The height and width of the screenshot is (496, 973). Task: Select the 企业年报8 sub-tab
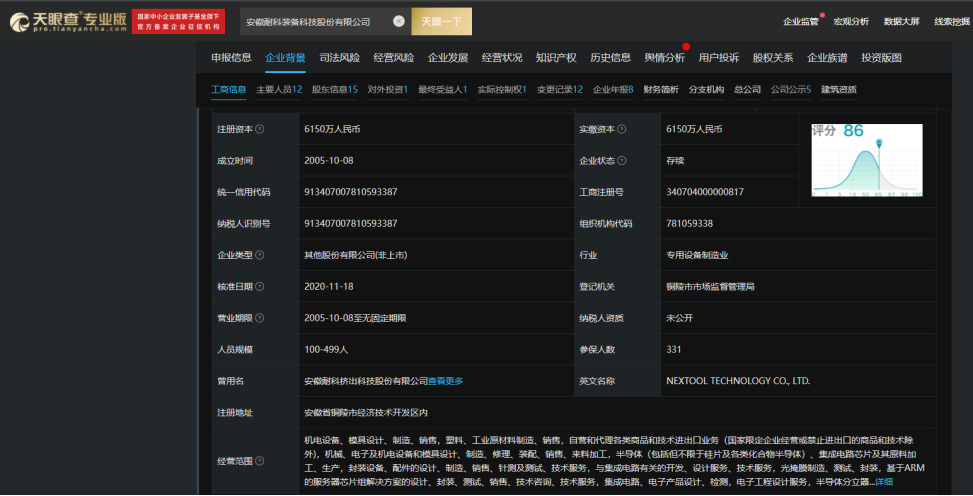(613, 89)
